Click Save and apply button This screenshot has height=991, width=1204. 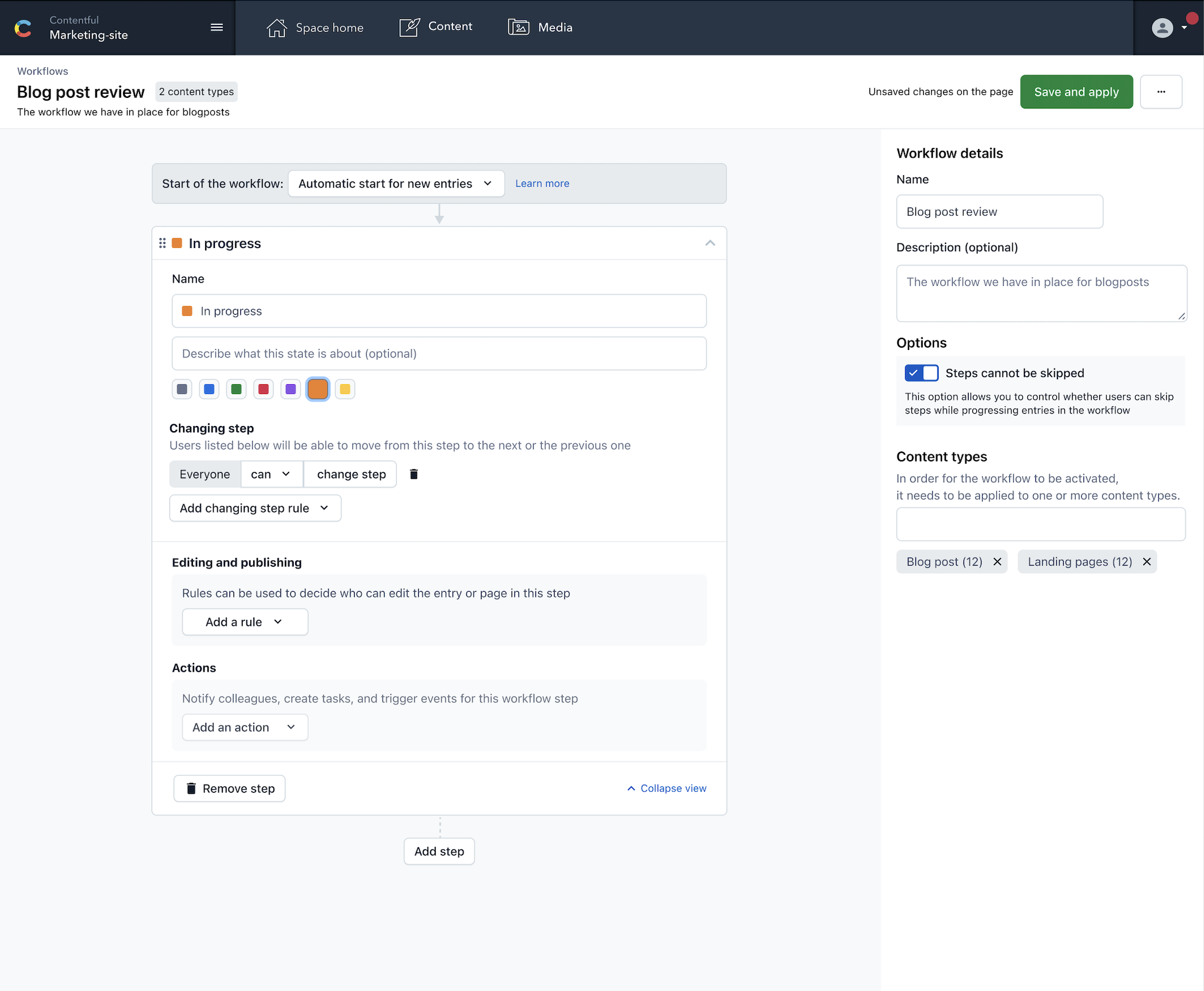pyautogui.click(x=1076, y=91)
